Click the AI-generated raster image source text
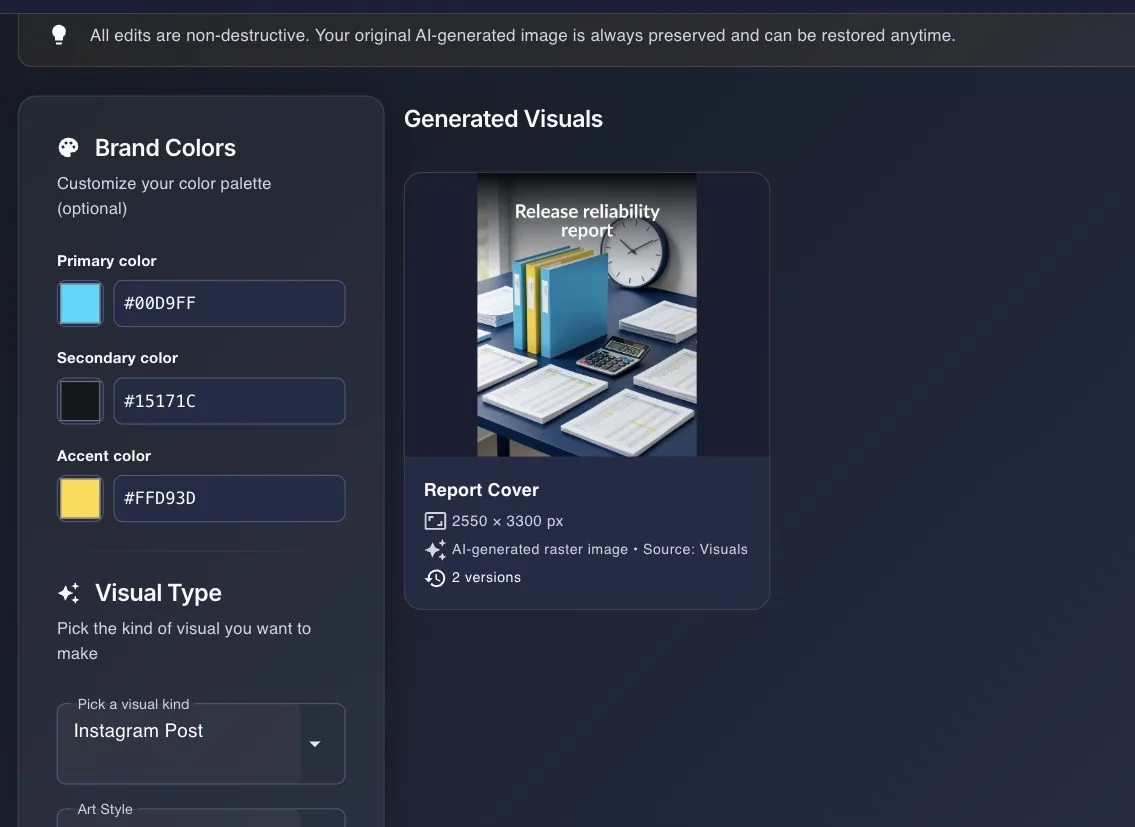 coord(599,550)
